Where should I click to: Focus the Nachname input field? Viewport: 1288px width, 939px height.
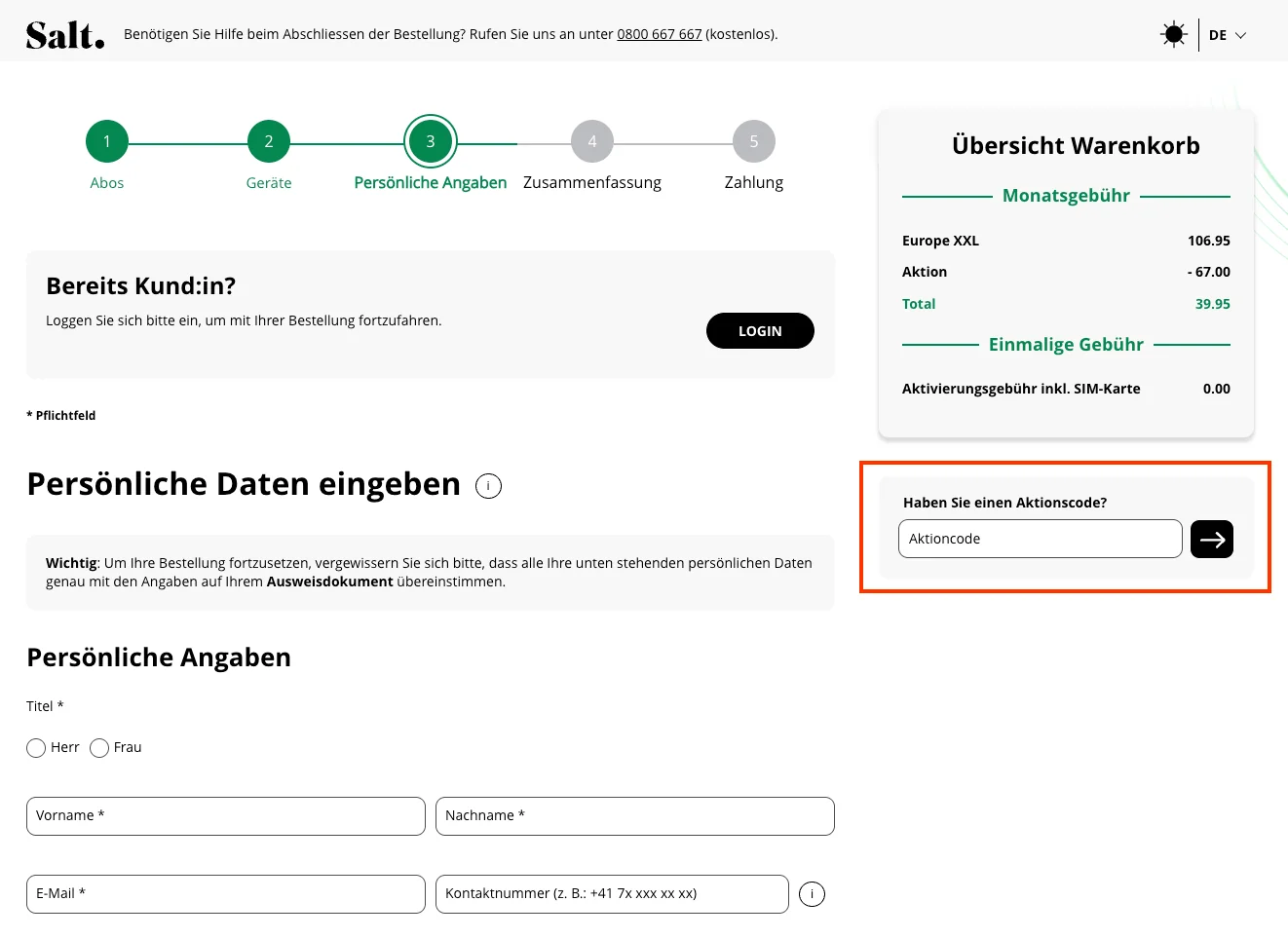[x=635, y=816]
